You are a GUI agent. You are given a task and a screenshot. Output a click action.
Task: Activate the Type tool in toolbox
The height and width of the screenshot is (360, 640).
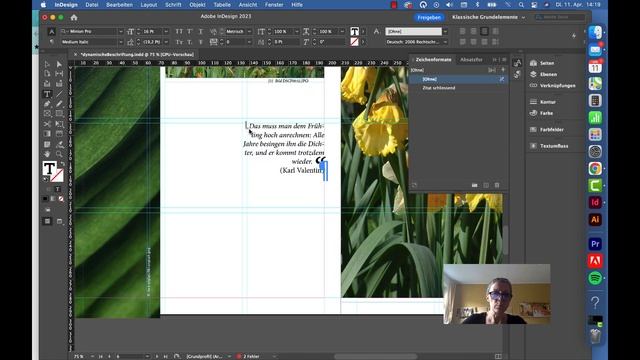point(47,94)
